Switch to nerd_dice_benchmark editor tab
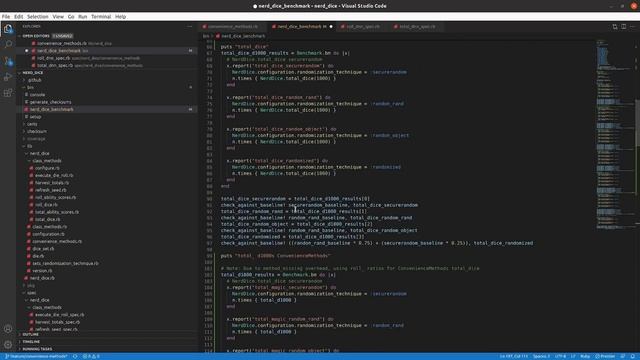The image size is (640, 360). (x=300, y=27)
